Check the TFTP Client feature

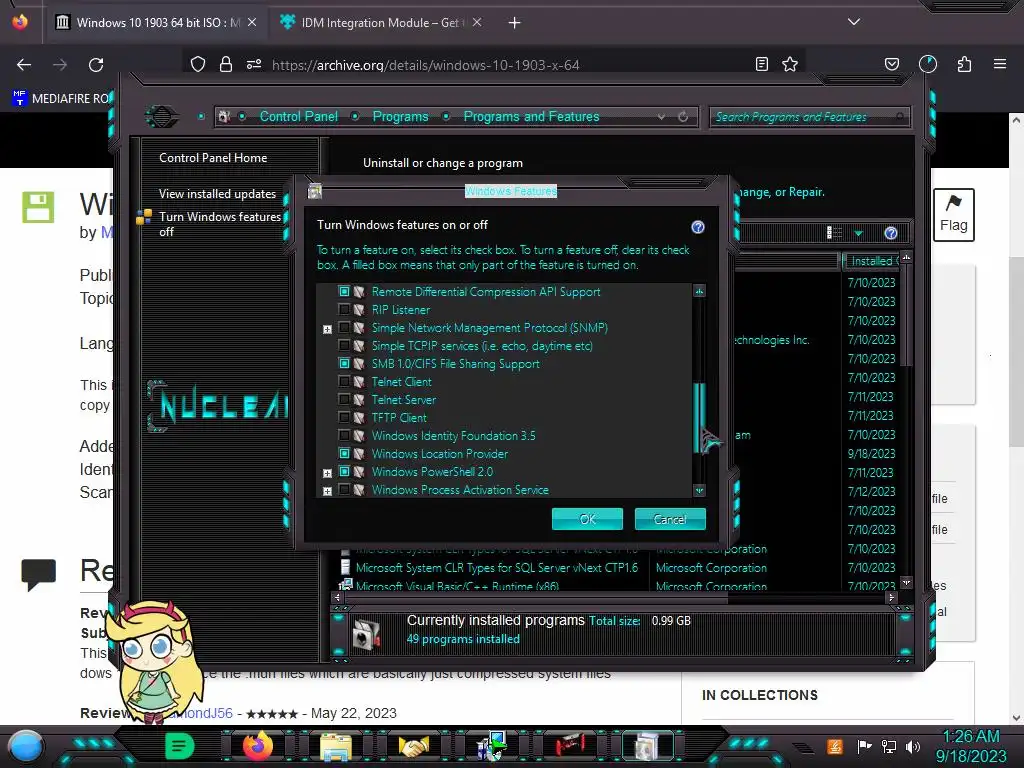[344, 417]
